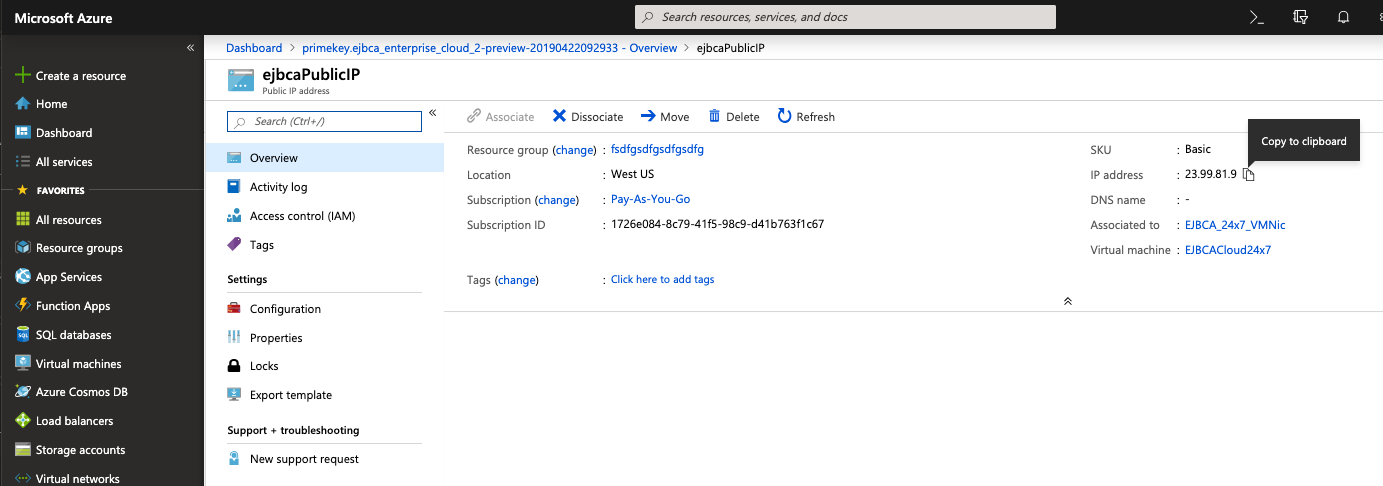Collapse the essentials section chevron
This screenshot has width=1383, height=486.
[1067, 301]
